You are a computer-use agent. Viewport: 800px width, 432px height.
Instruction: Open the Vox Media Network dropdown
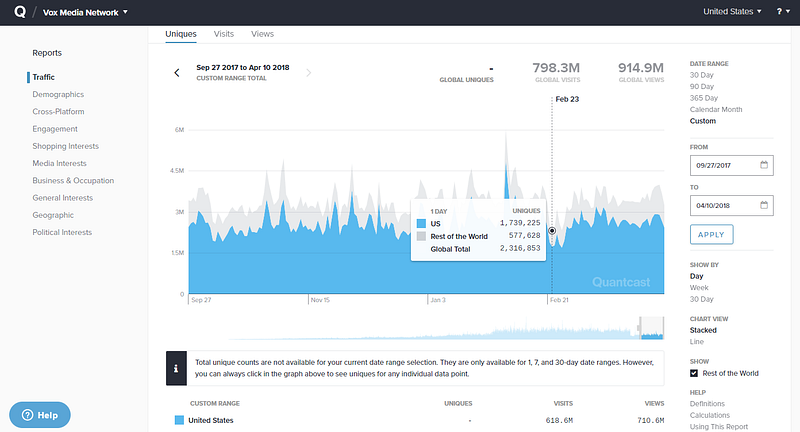point(85,12)
